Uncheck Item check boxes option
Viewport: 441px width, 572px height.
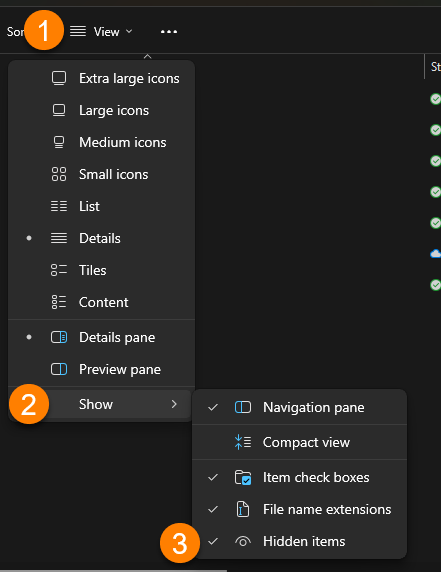pyautogui.click(x=299, y=478)
